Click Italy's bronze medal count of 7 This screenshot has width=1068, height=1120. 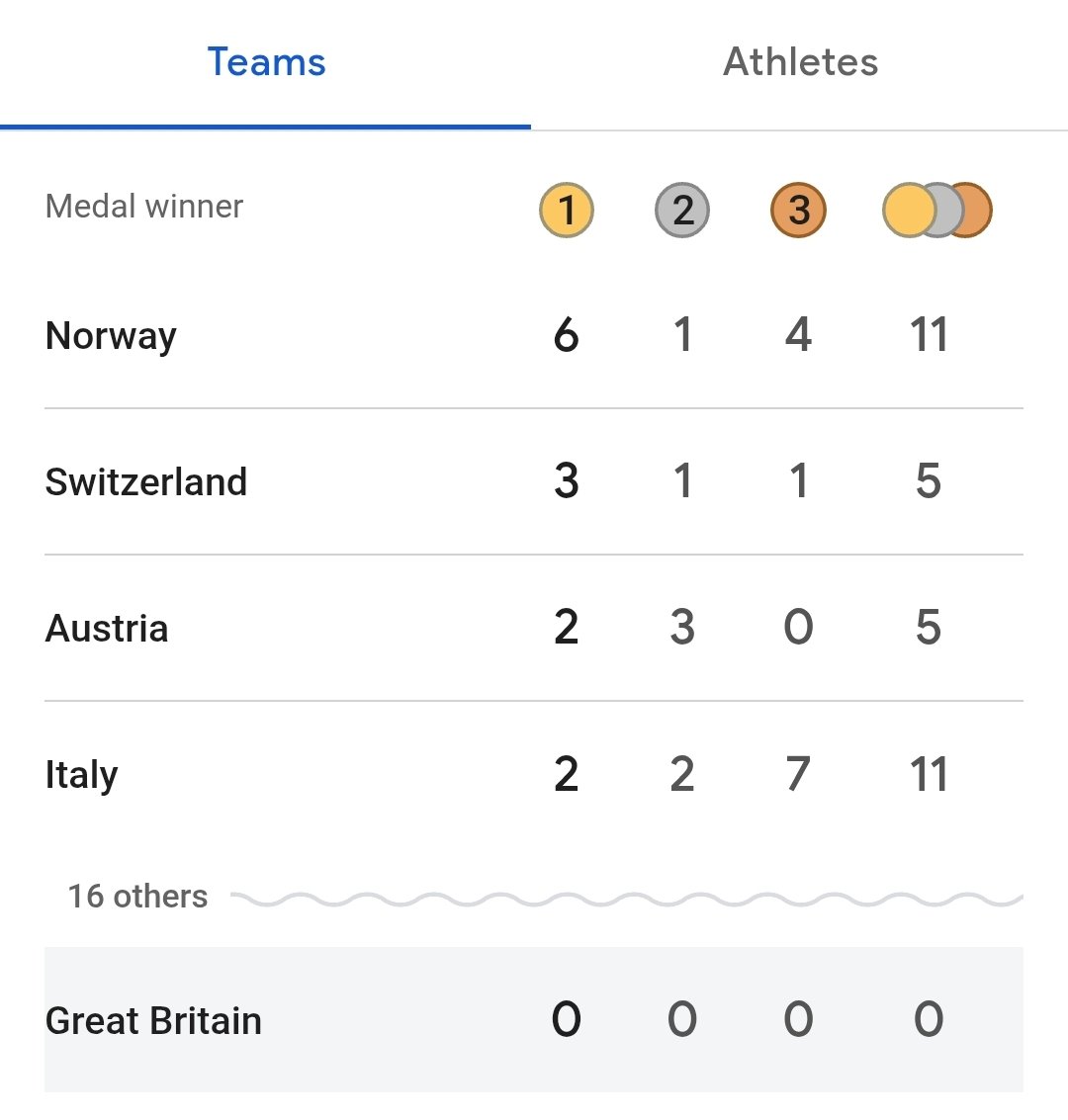(x=798, y=775)
